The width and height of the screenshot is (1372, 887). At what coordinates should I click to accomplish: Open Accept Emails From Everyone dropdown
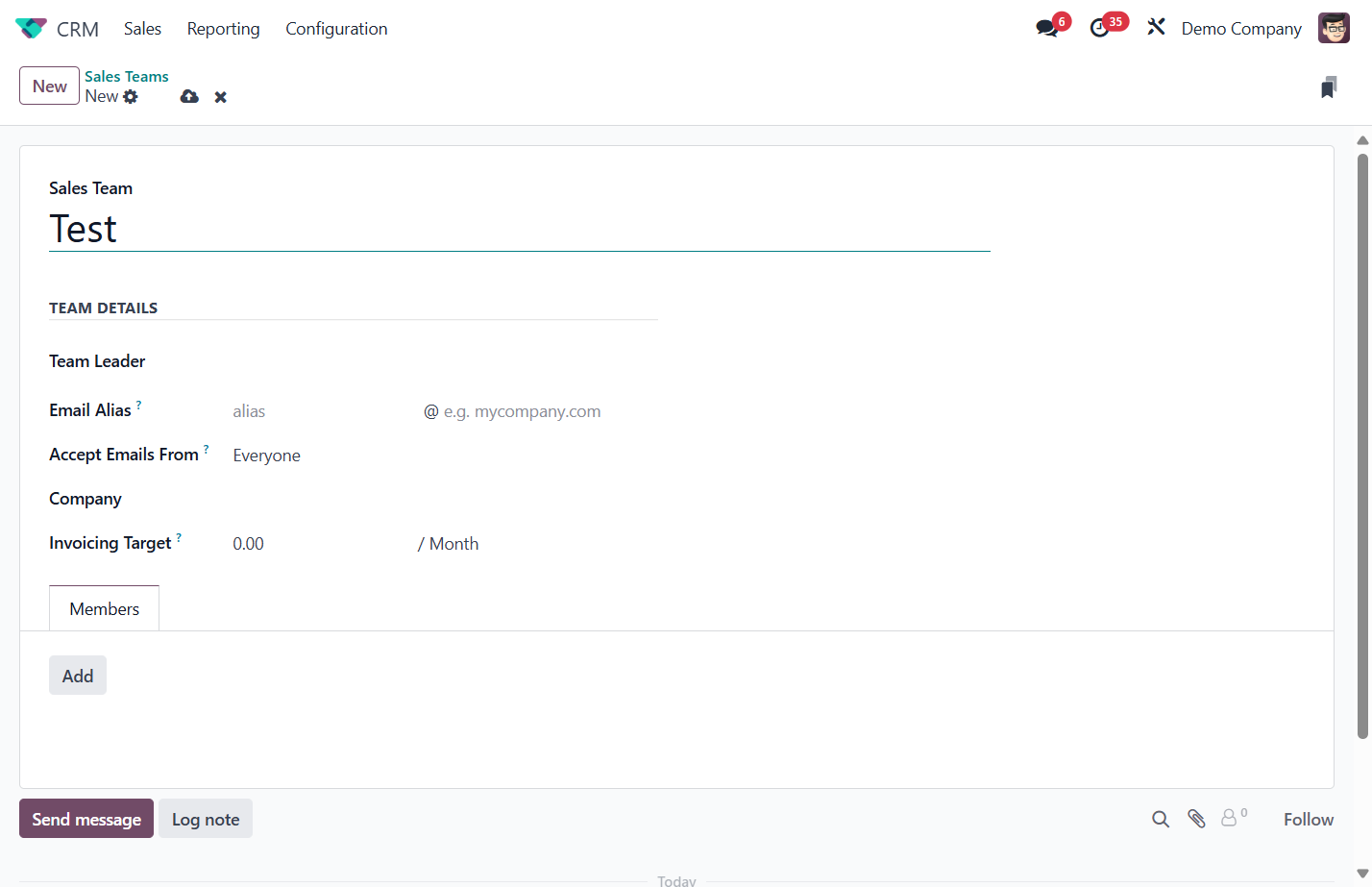tap(444, 456)
